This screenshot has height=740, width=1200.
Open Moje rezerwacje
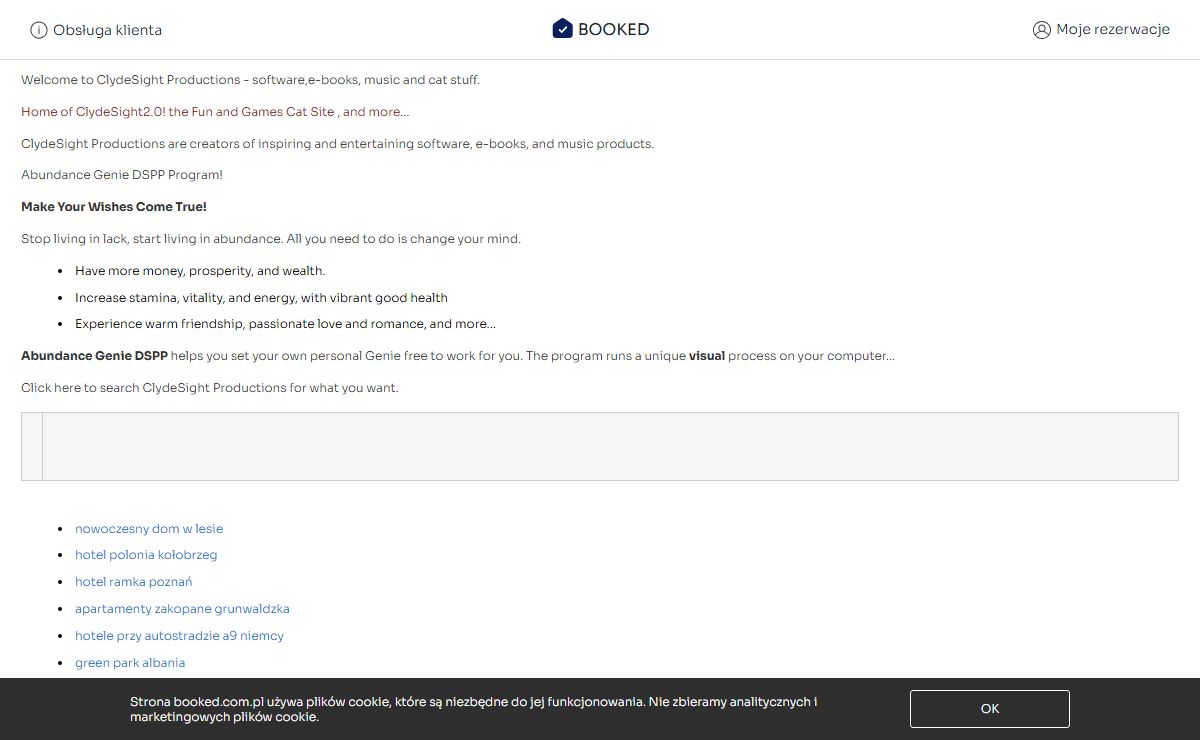[1113, 30]
